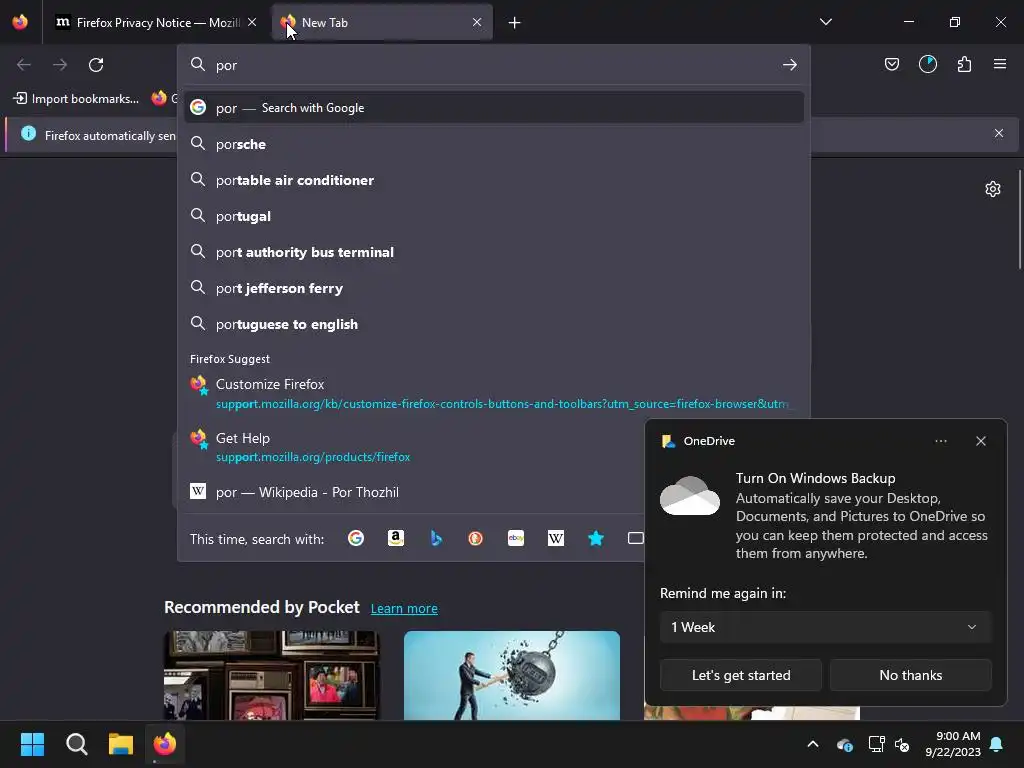Click No thanks in OneDrive prompt
Image resolution: width=1024 pixels, height=768 pixels.
click(910, 675)
